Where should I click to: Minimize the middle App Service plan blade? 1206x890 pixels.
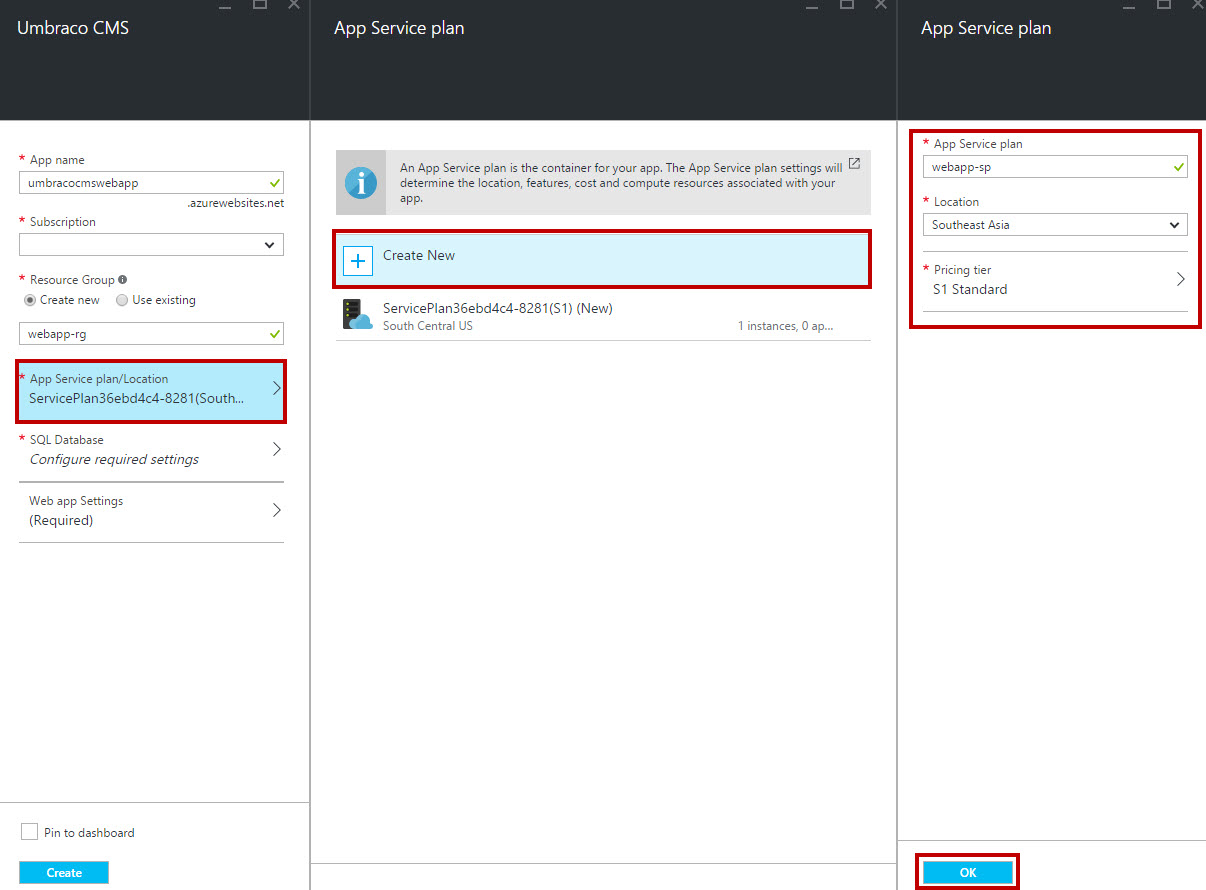(813, 5)
